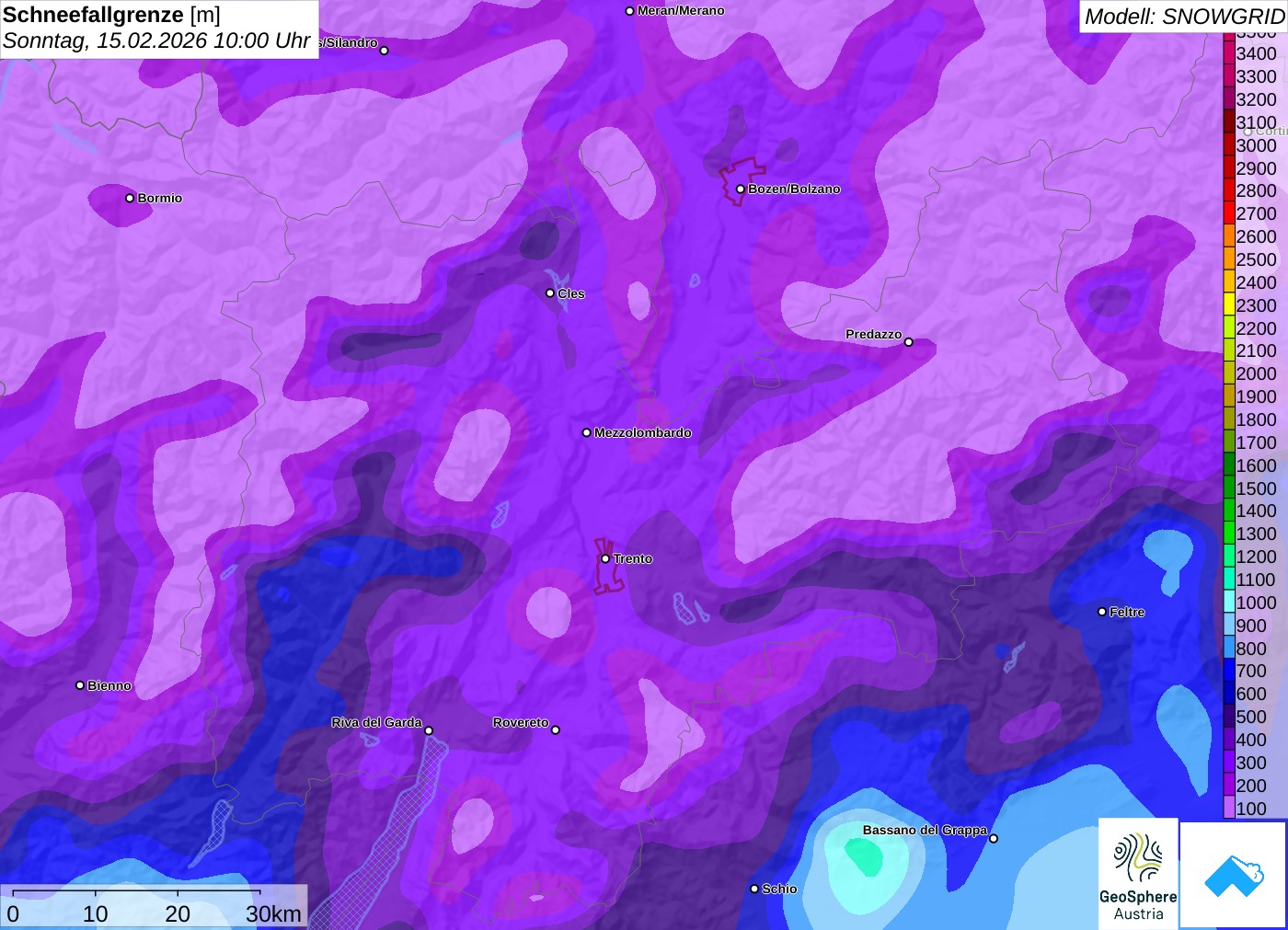Click the '30km' scale bar label
The image size is (1288, 930).
[x=273, y=914]
